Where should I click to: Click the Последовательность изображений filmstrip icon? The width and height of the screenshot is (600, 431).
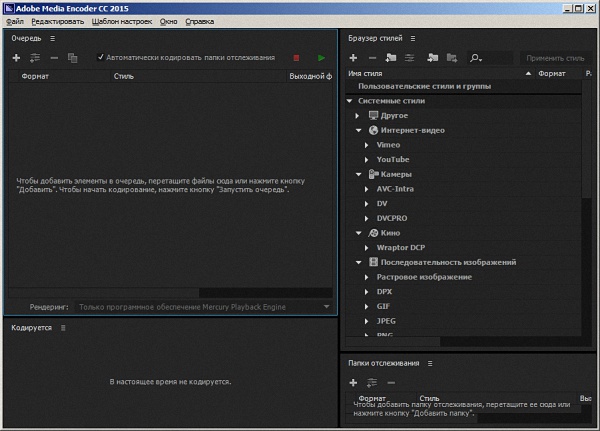click(373, 262)
